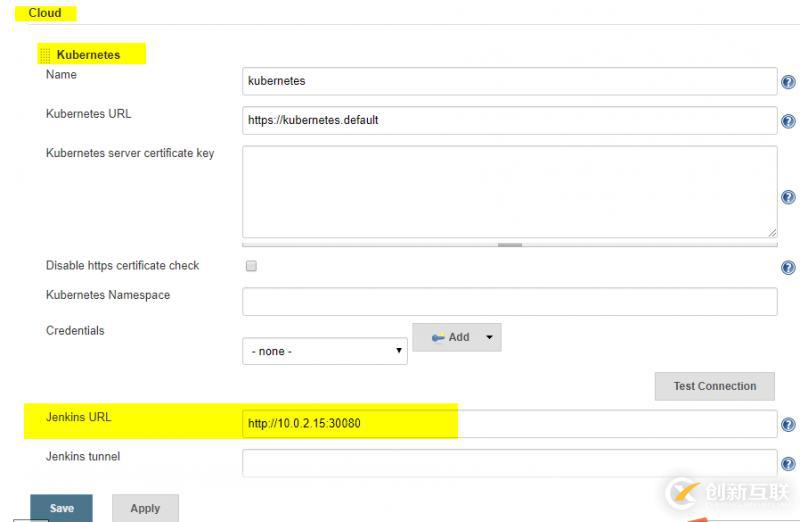Focus the Kubernetes Namespace input field
The height and width of the screenshot is (522, 800).
pos(509,302)
